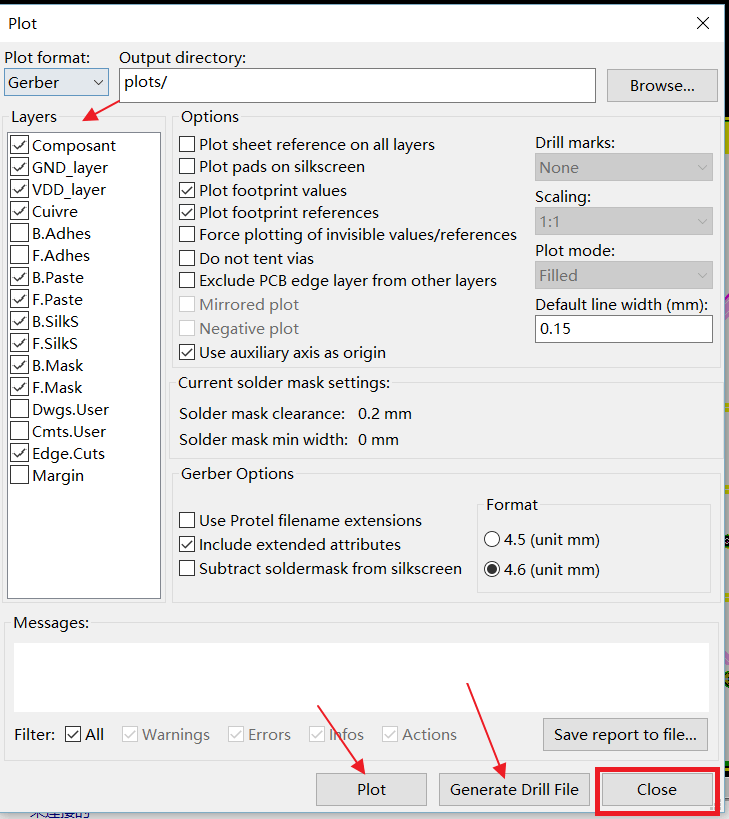
Task: Click the Output directory text field
Action: coord(357,84)
